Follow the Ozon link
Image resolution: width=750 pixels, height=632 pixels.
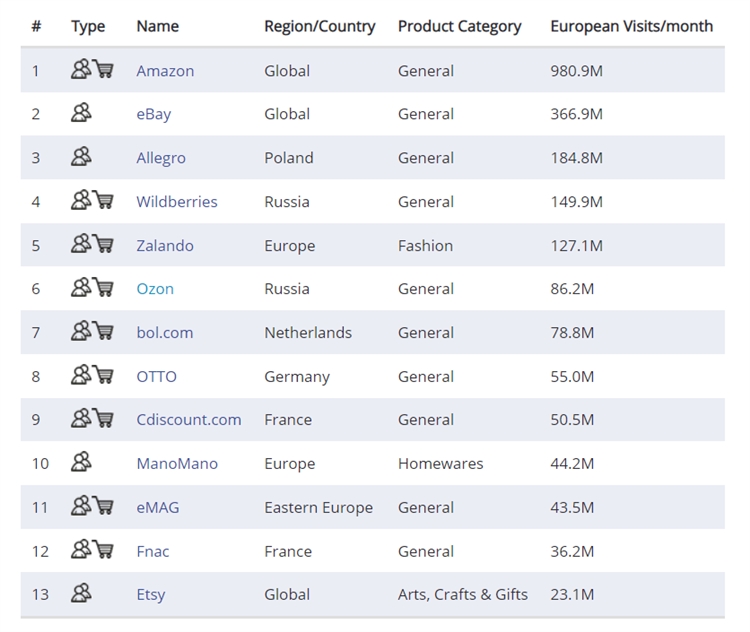pyautogui.click(x=155, y=289)
